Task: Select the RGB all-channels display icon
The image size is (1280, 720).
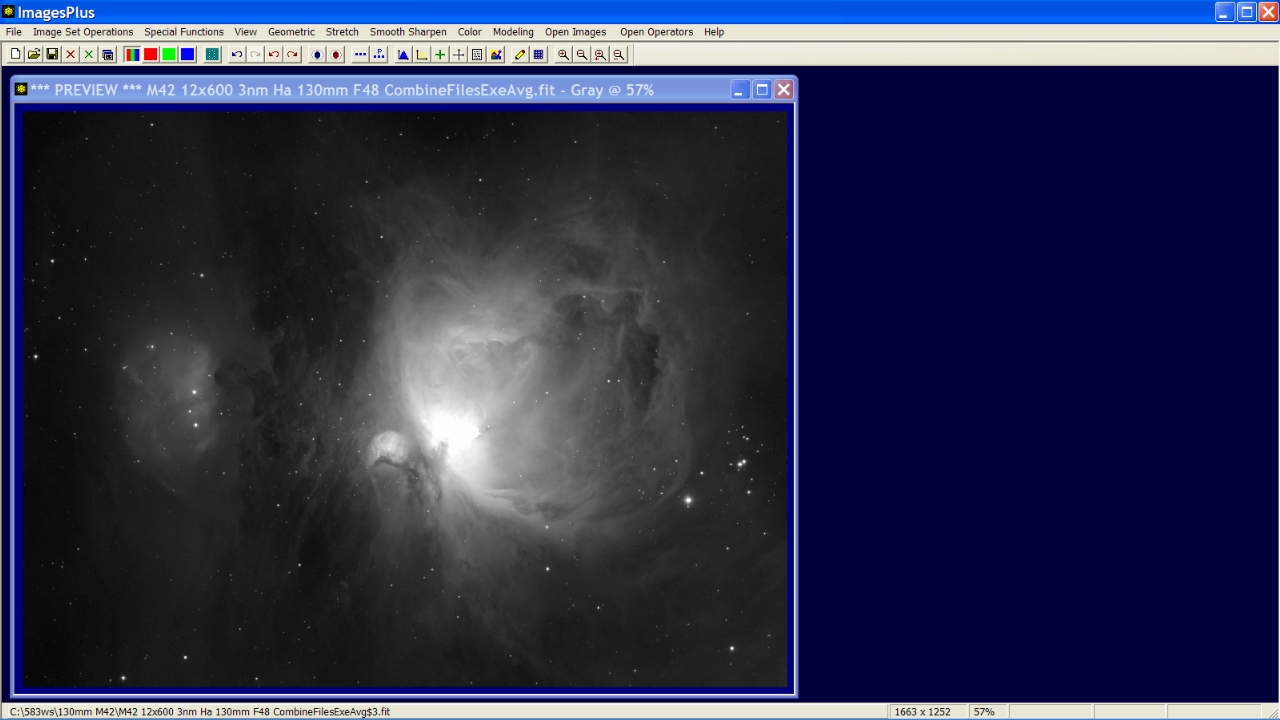Action: click(132, 54)
